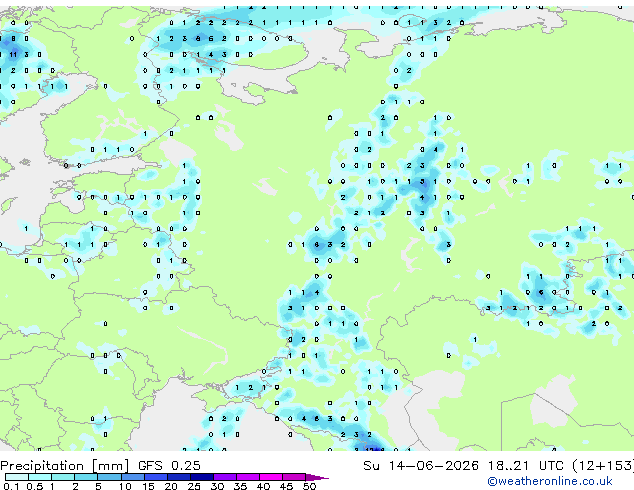Click the 0.5–1 mm legend color swatch
The height and width of the screenshot is (490, 634).
(40, 477)
